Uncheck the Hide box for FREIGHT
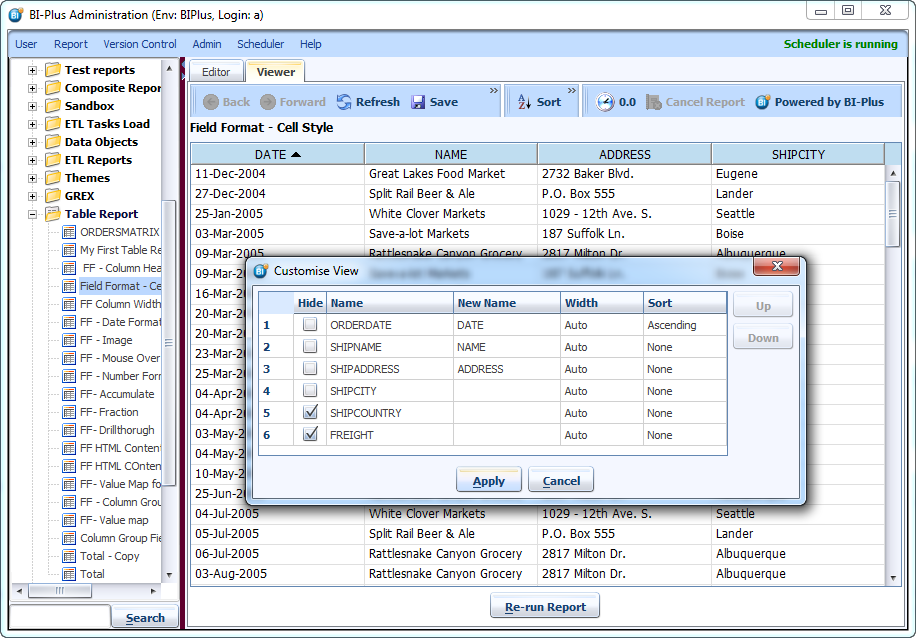916x638 pixels. tap(310, 435)
